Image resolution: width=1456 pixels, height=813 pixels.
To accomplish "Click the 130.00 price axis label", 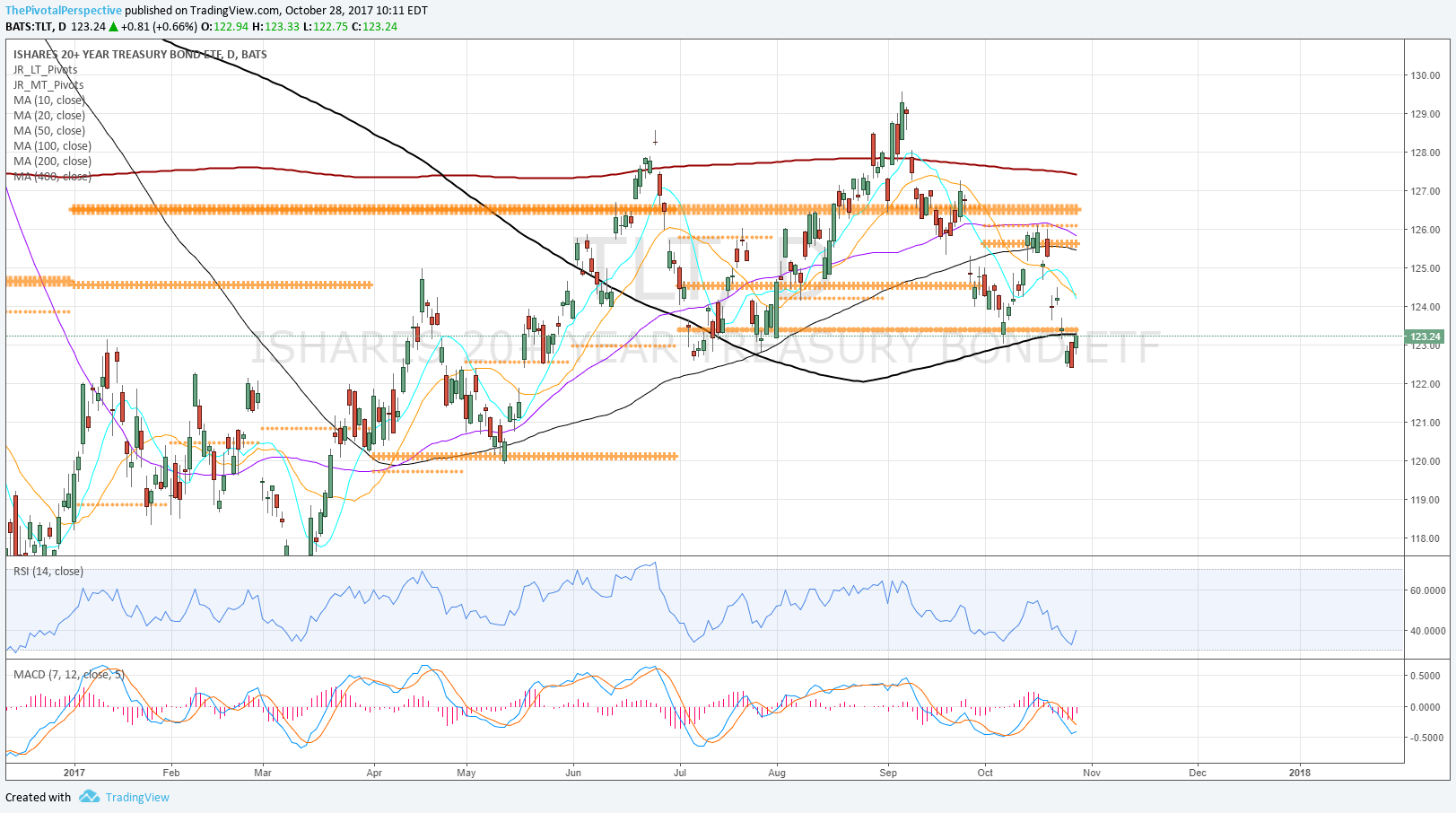I will (1425, 75).
